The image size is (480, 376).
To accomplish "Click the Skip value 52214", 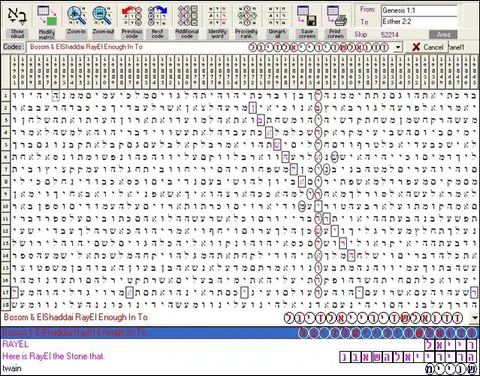I will 390,34.
